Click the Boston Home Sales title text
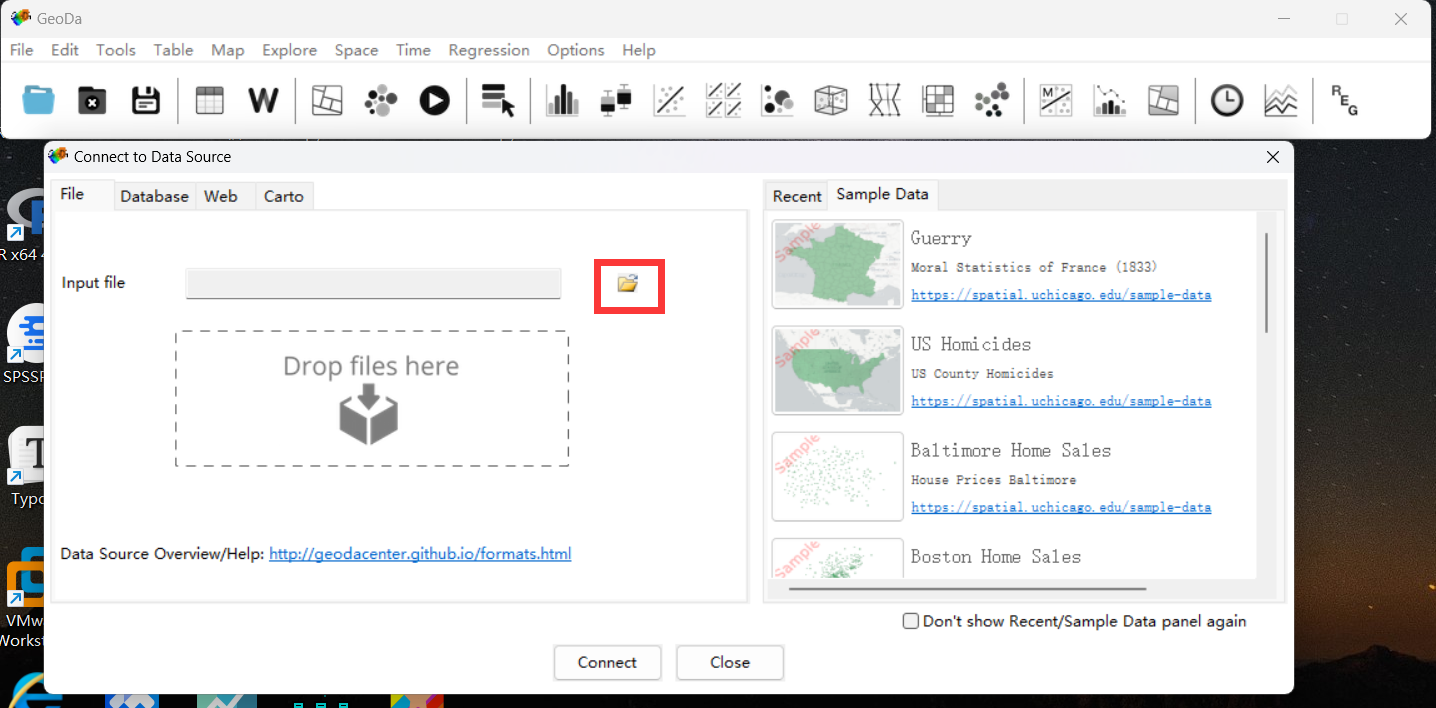1436x708 pixels. point(996,556)
